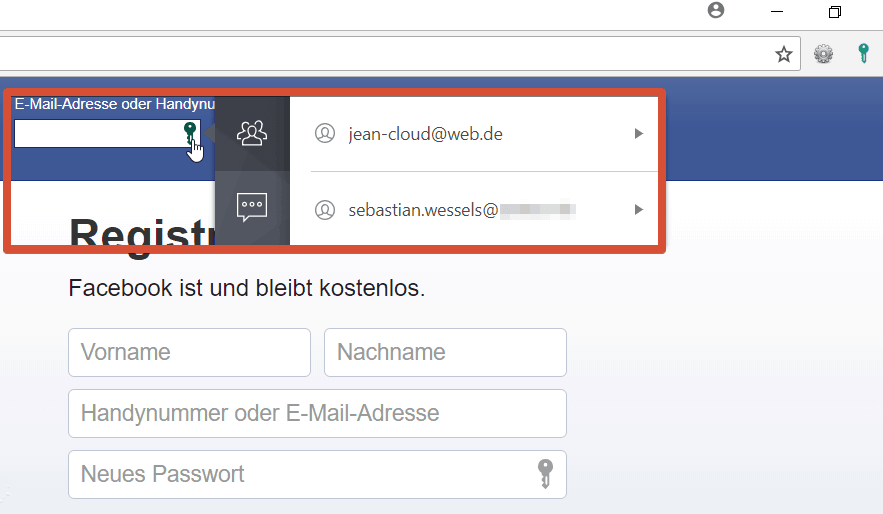The height and width of the screenshot is (514, 883).
Task: Click the browser profile avatar icon
Action: (x=716, y=10)
